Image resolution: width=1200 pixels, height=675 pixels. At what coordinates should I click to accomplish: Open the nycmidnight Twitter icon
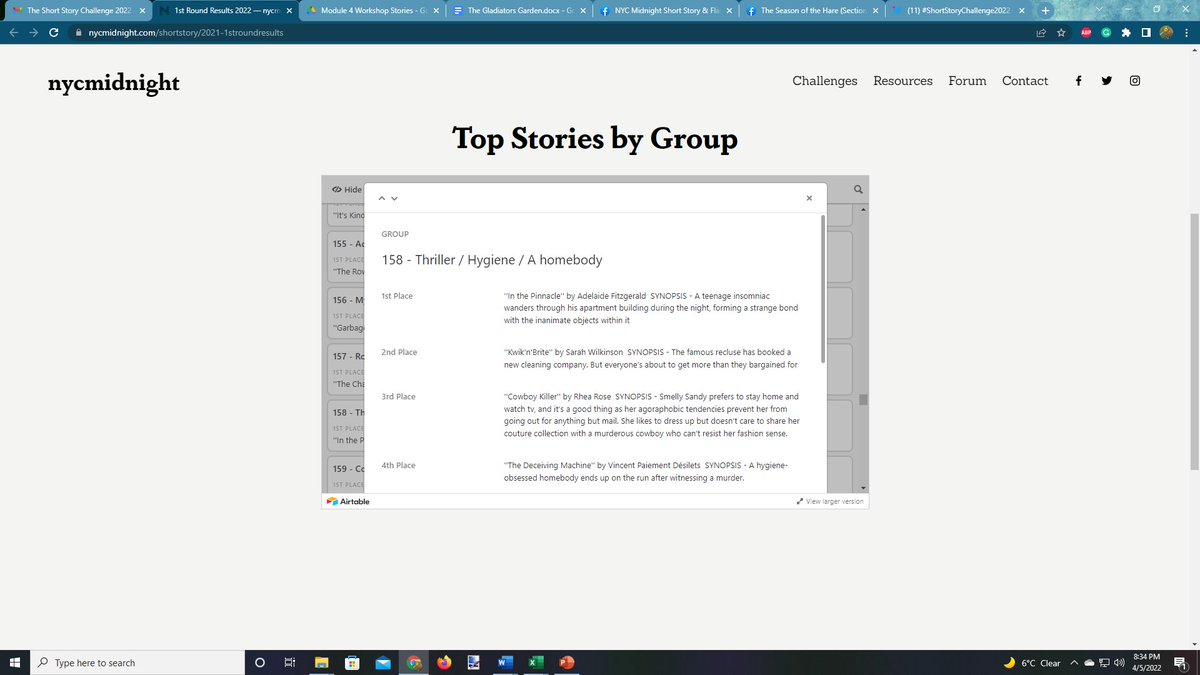pyautogui.click(x=1106, y=81)
